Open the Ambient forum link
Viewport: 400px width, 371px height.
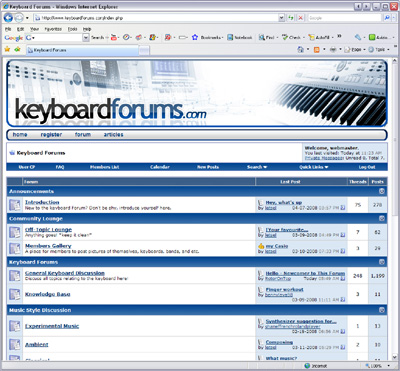click(x=37, y=344)
